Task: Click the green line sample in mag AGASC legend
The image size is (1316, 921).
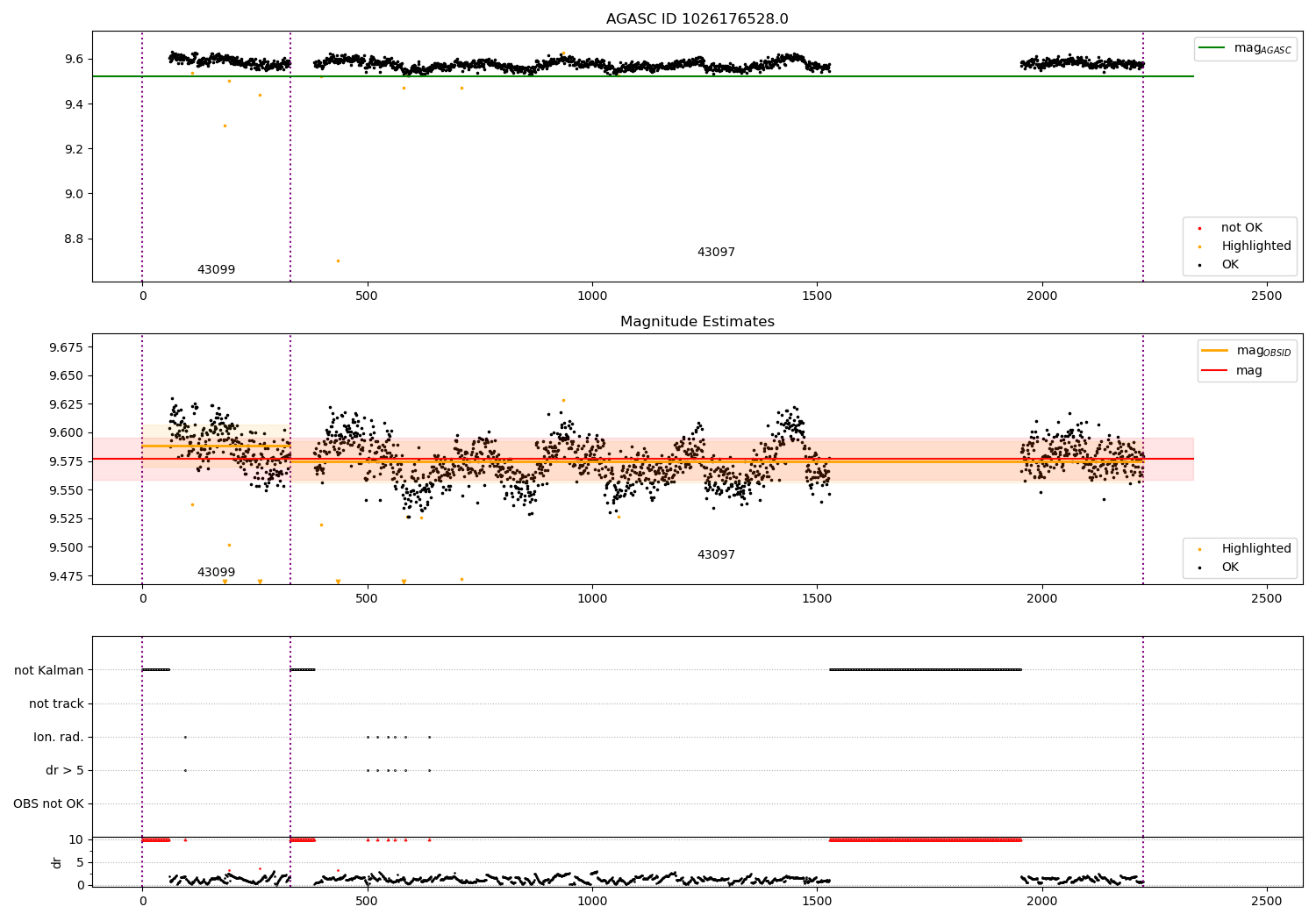Action: 1212,48
